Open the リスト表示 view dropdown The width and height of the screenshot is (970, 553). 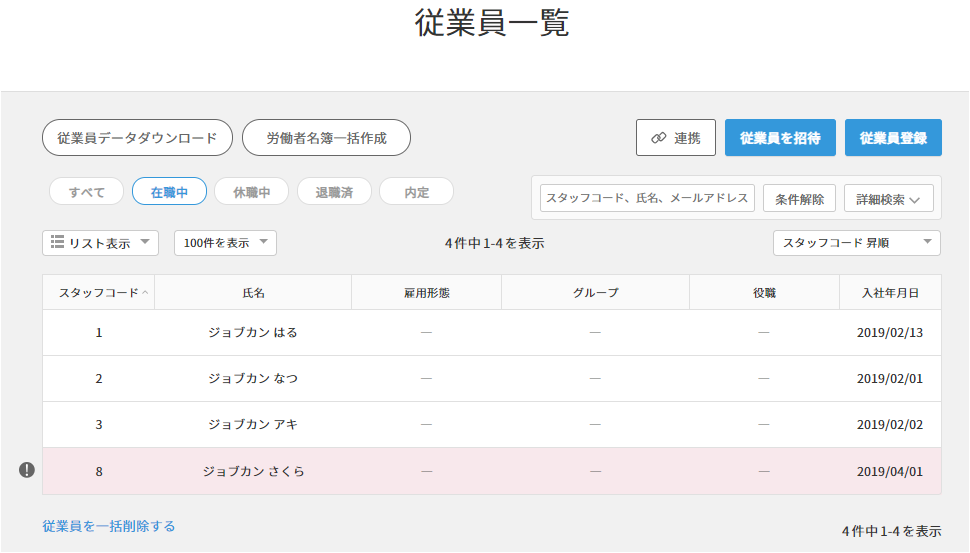click(100, 243)
